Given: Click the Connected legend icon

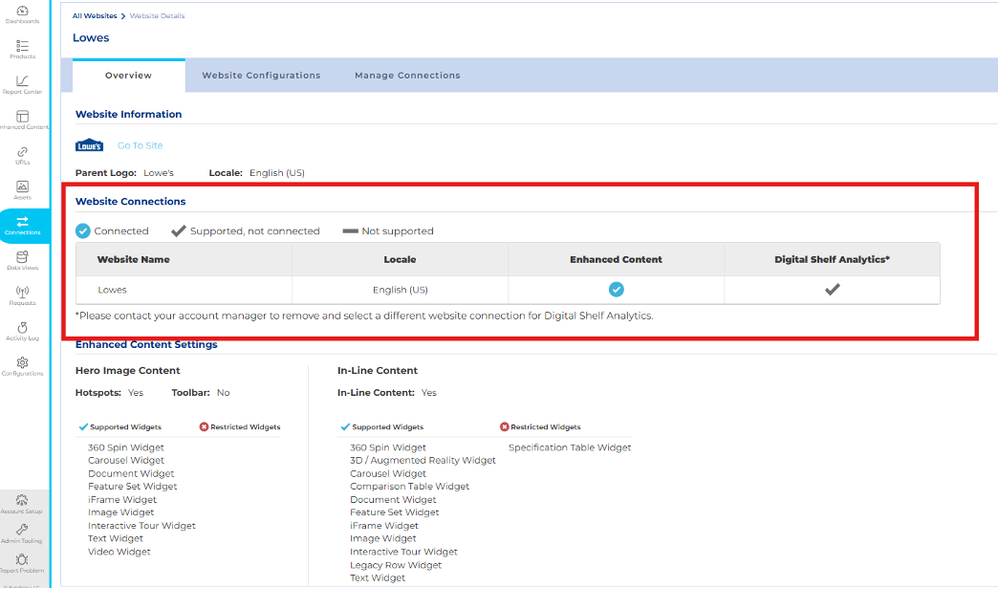Looking at the screenshot, I should (x=83, y=231).
